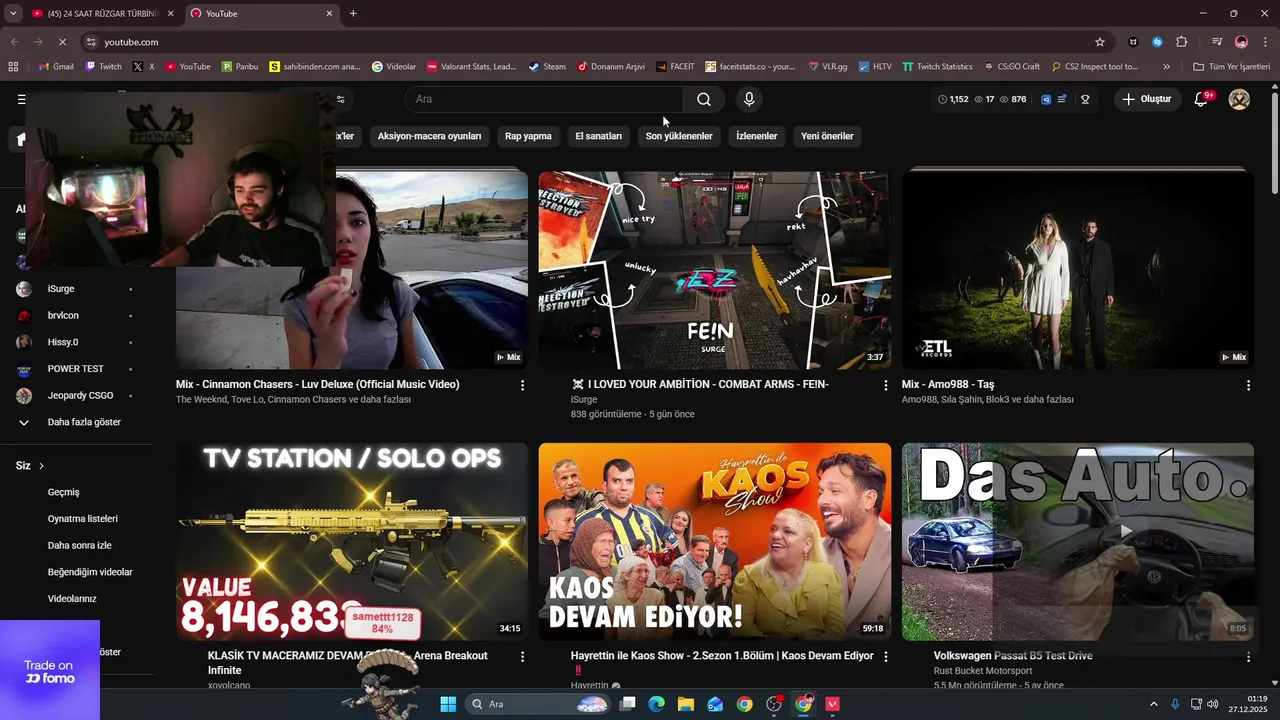
Task: Click the Windows taskbar search box
Action: [x=539, y=704]
